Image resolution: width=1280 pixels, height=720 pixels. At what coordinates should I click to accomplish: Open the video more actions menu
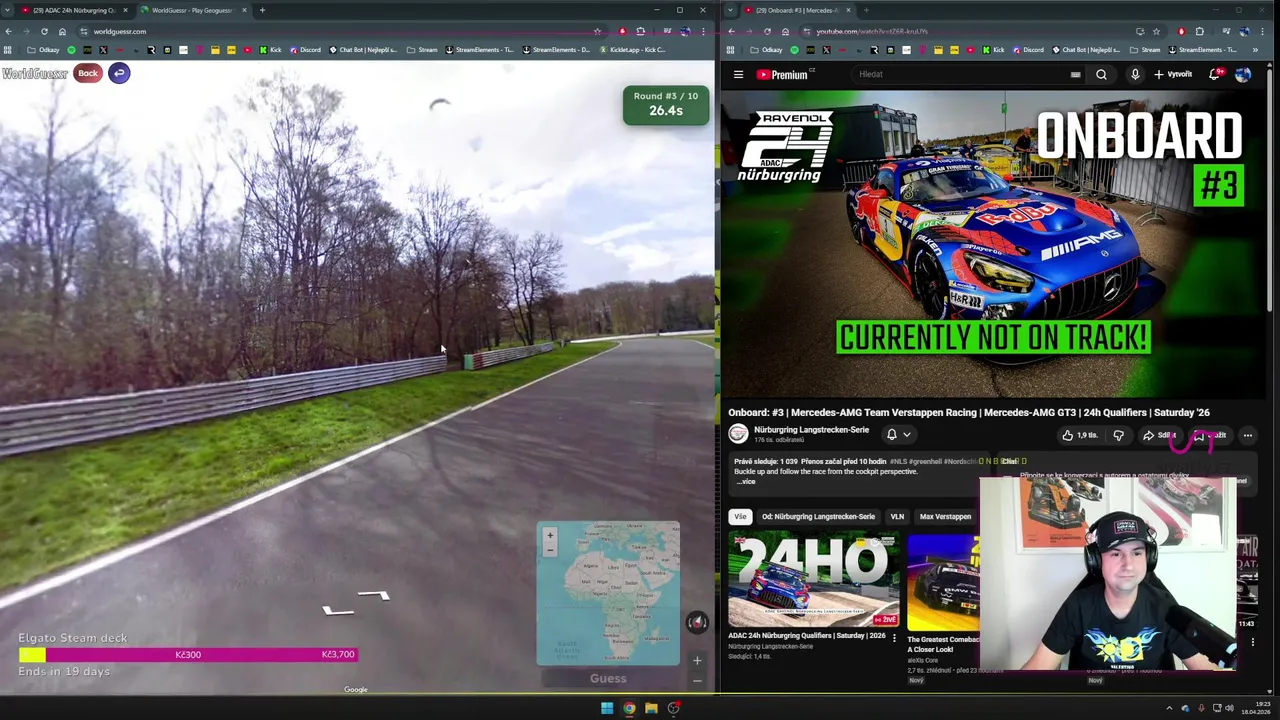point(1247,435)
